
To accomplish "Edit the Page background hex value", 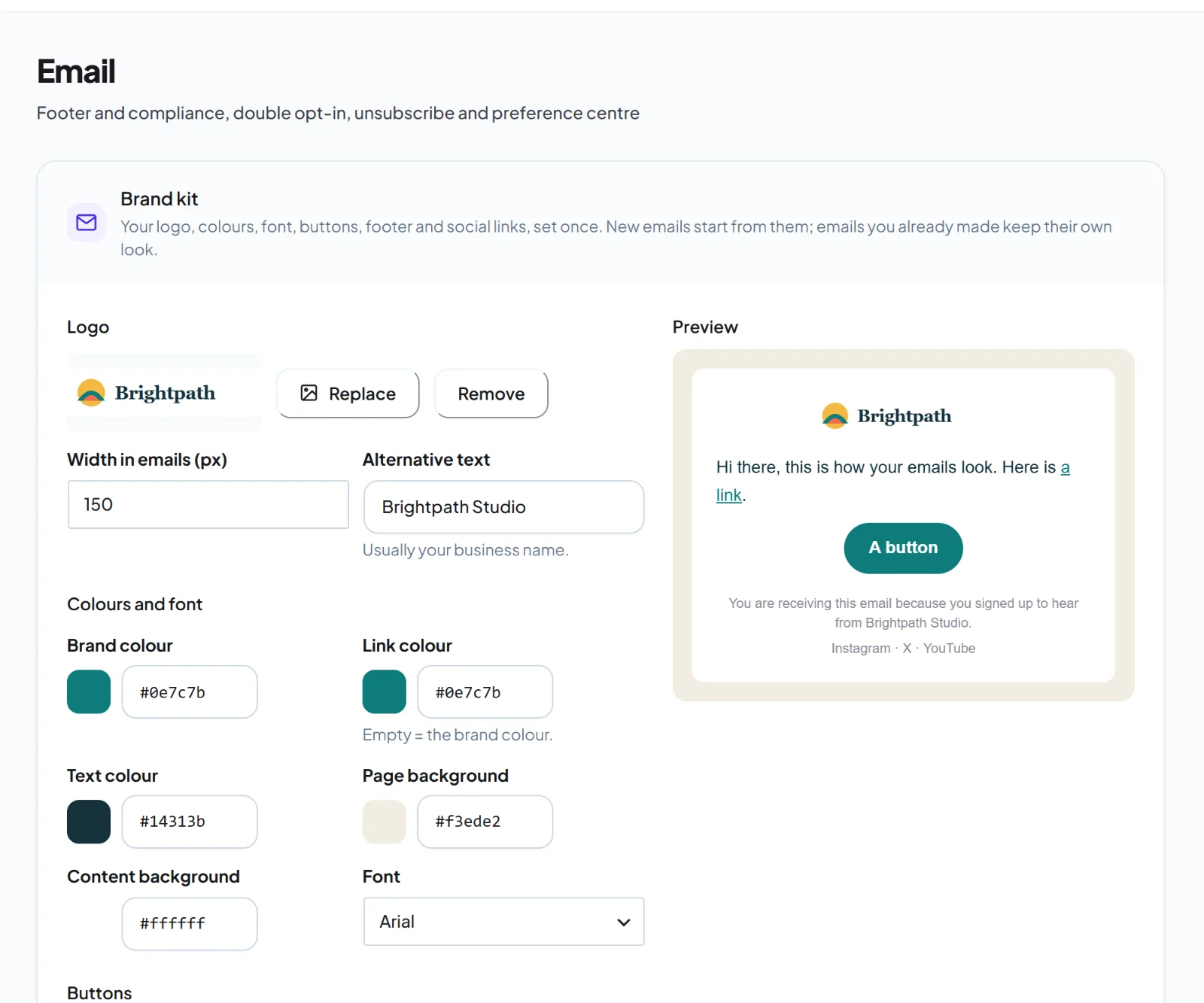I will point(485,822).
